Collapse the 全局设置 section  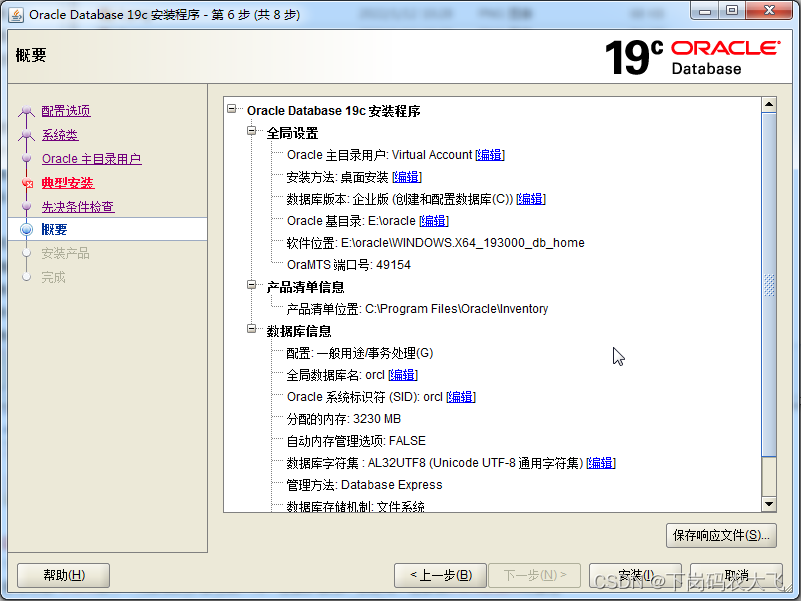click(x=251, y=130)
